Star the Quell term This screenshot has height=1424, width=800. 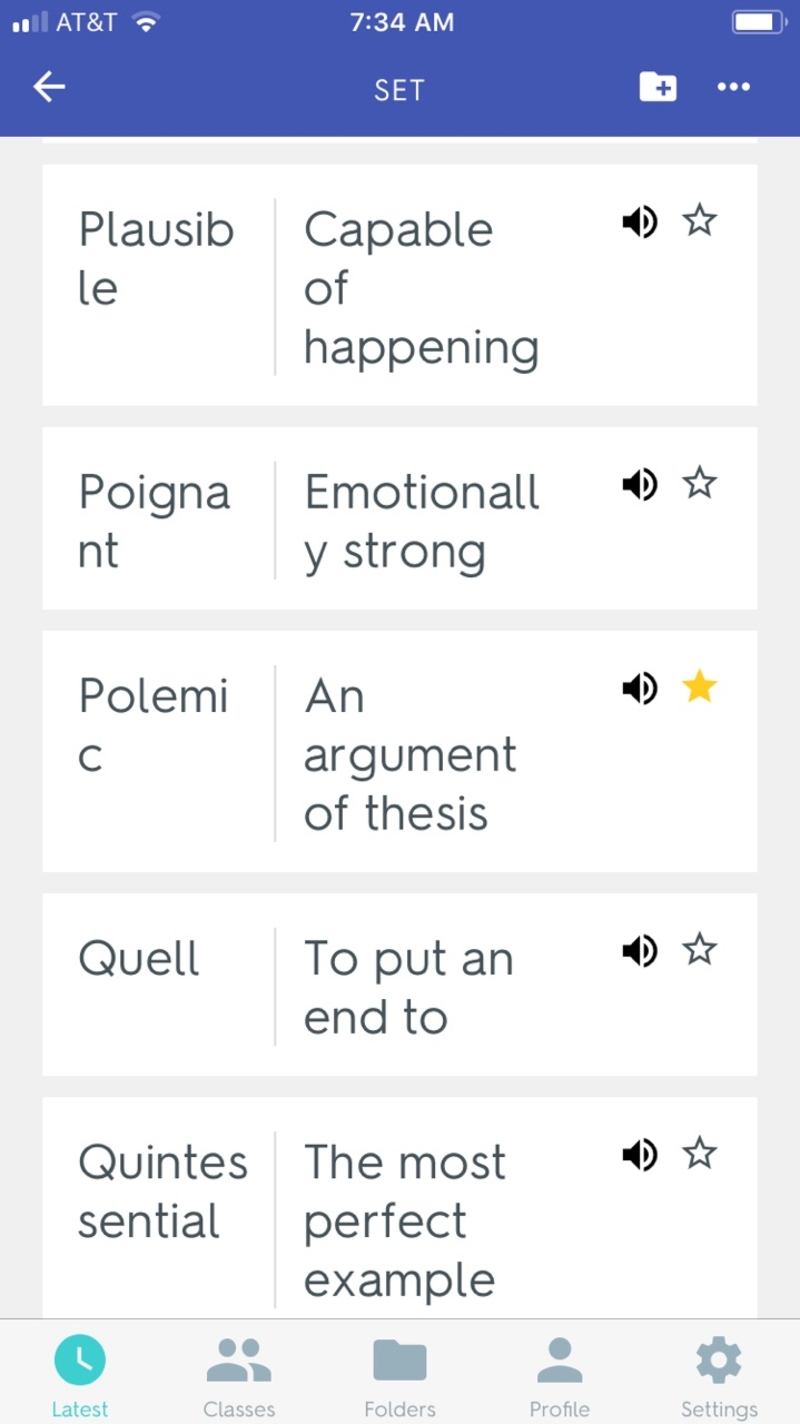tap(699, 950)
